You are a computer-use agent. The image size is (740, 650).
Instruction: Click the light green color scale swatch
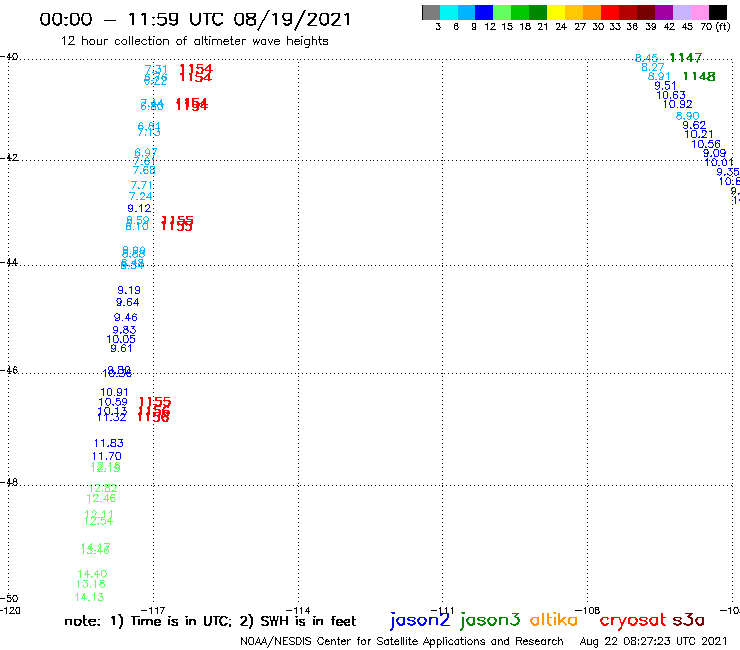pos(502,12)
